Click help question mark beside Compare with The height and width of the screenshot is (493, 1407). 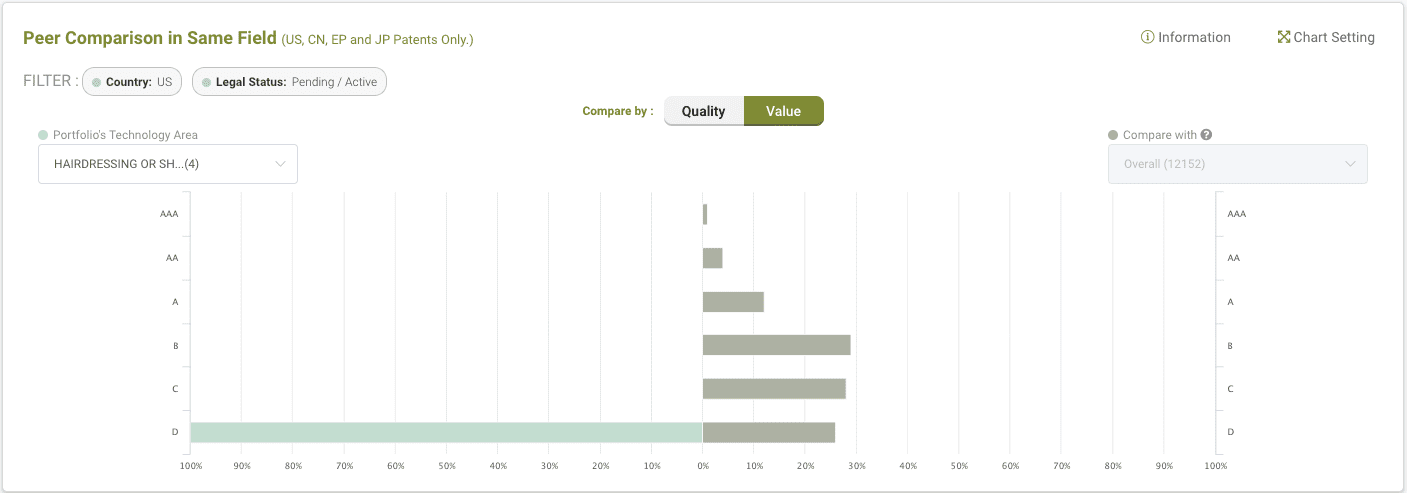tap(1206, 135)
